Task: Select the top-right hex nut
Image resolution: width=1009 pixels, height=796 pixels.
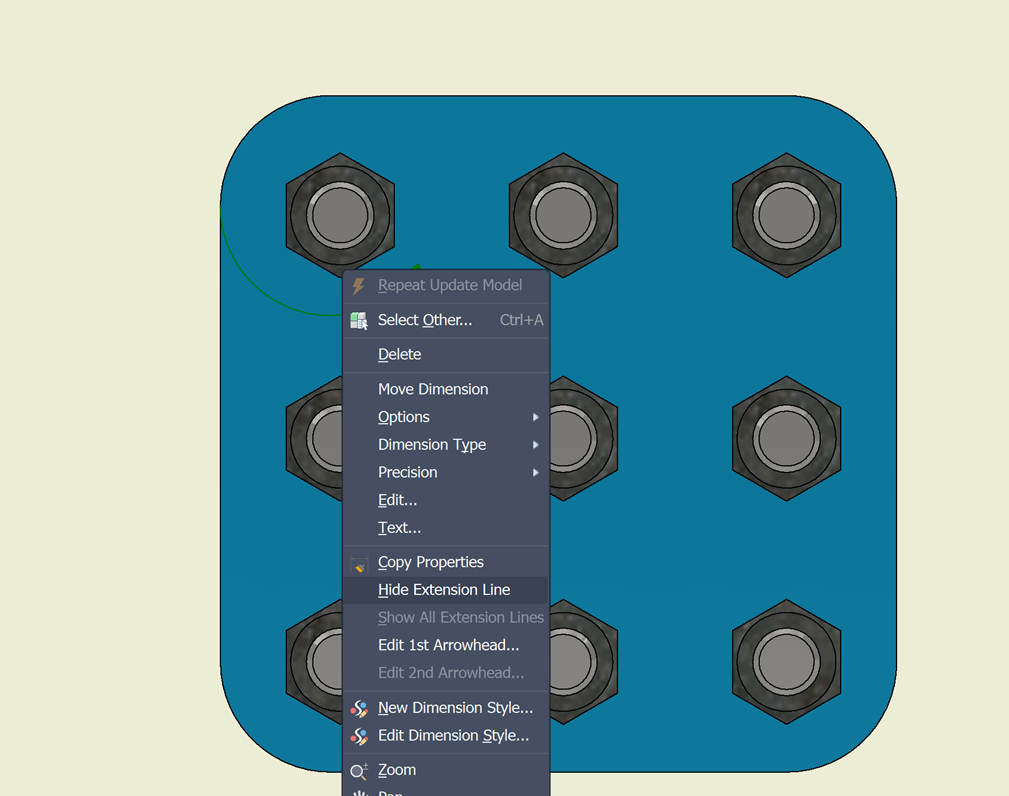Action: tap(786, 215)
